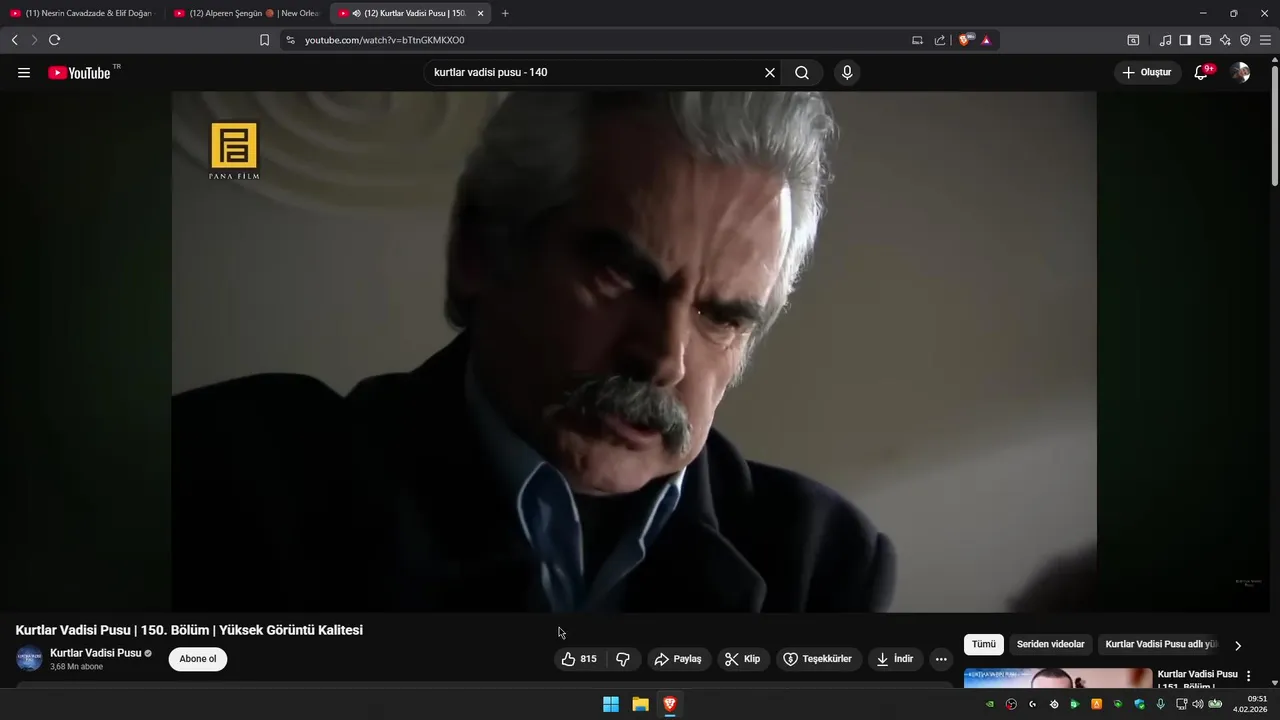Close the Kurtlar Vadisi Pusu browser tab
Viewport: 1280px width, 720px height.
tap(480, 13)
